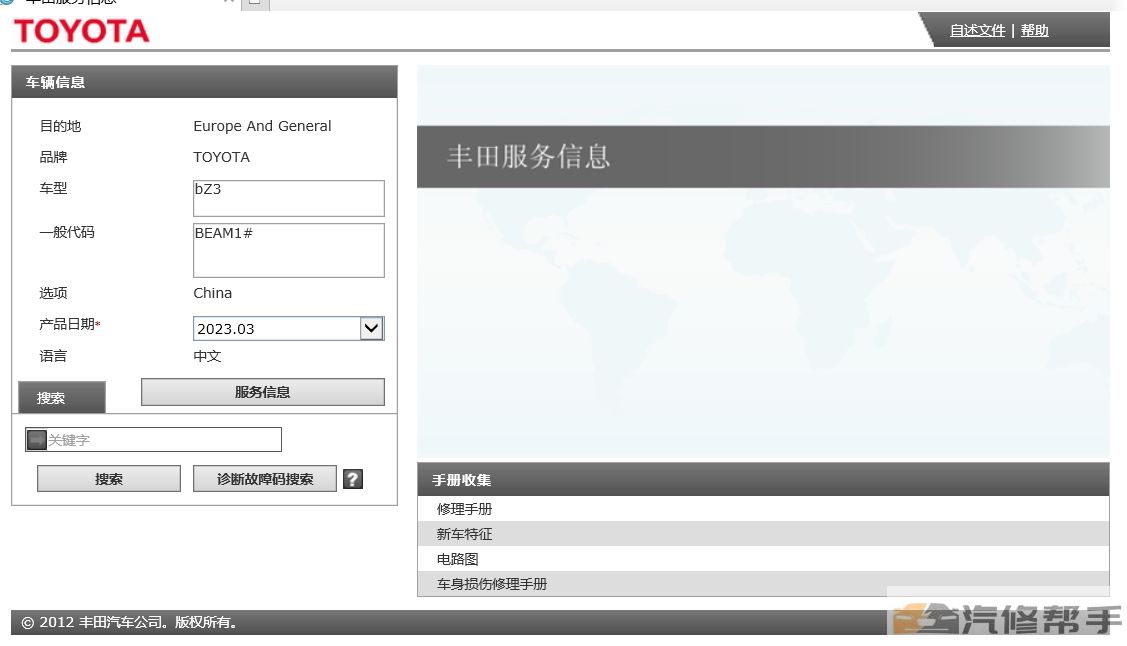Focus the 关键字 keyword search field
The width and height of the screenshot is (1127, 646).
point(153,440)
